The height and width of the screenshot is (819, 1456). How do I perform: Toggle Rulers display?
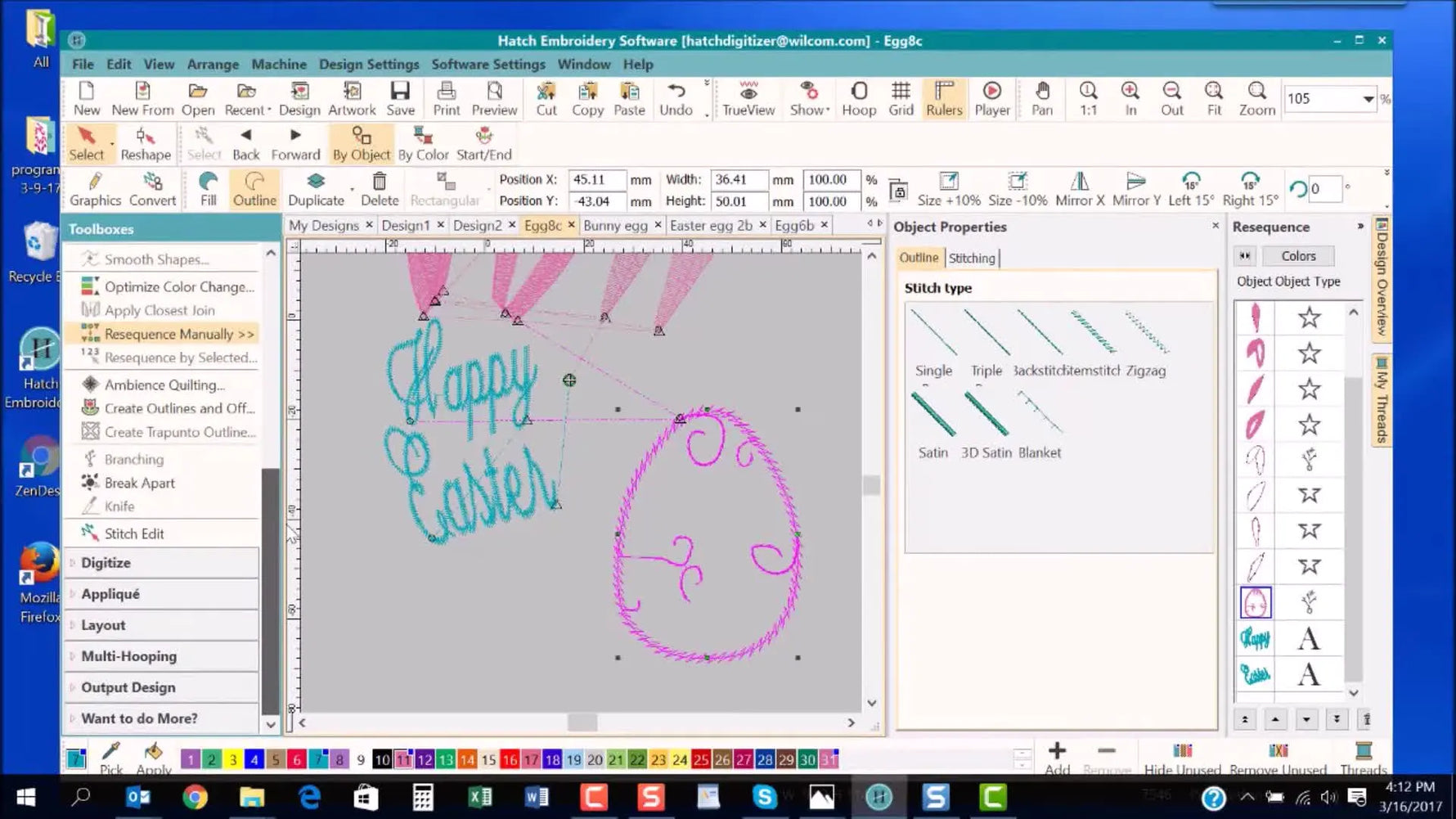[944, 99]
